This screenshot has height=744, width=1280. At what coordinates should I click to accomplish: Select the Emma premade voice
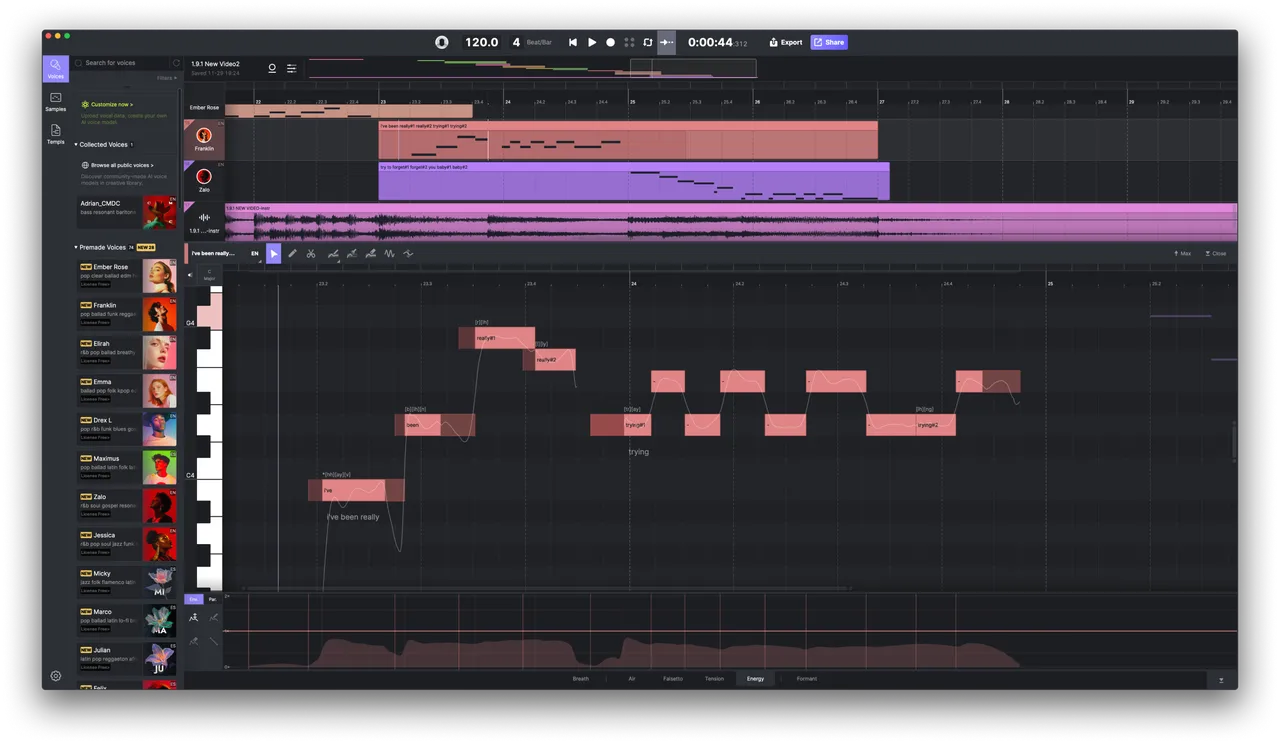point(128,390)
